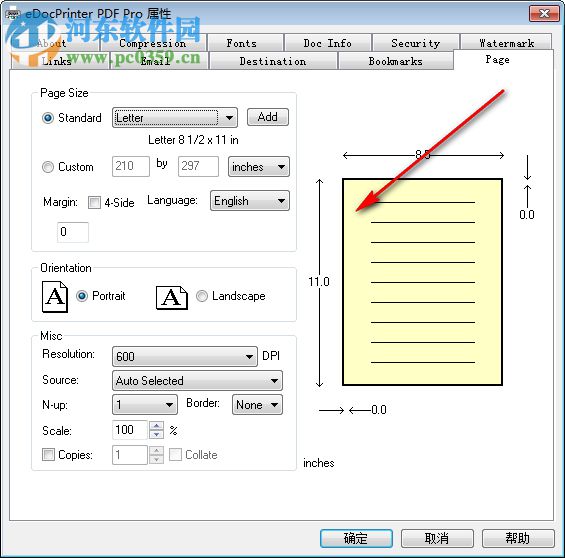The width and height of the screenshot is (565, 558).
Task: Close the eDocPrinter properties dialog
Action: coord(544,14)
